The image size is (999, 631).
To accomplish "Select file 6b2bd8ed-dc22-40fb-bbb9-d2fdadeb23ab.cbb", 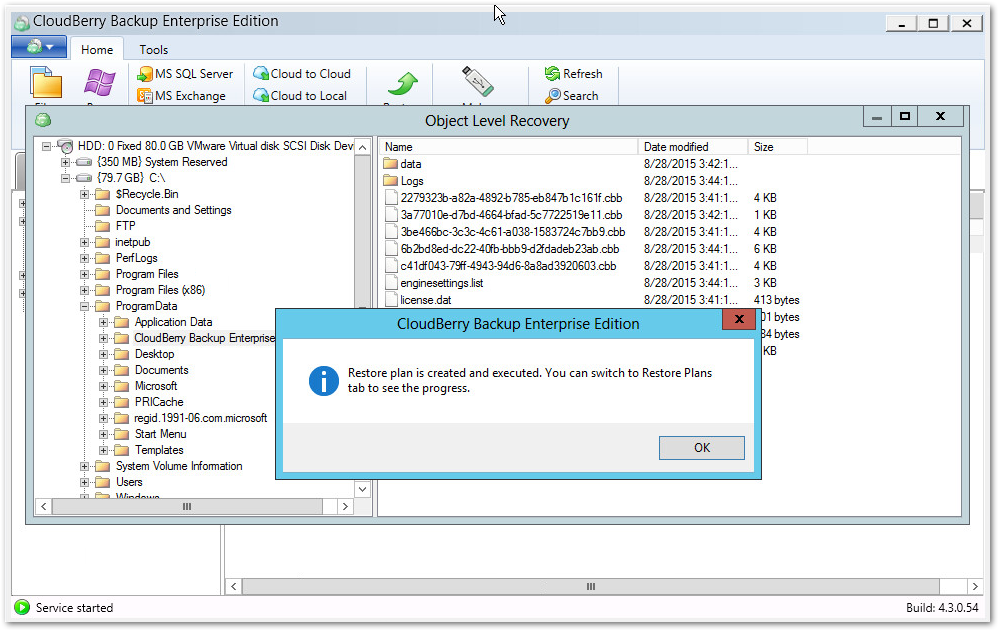I will (510, 249).
